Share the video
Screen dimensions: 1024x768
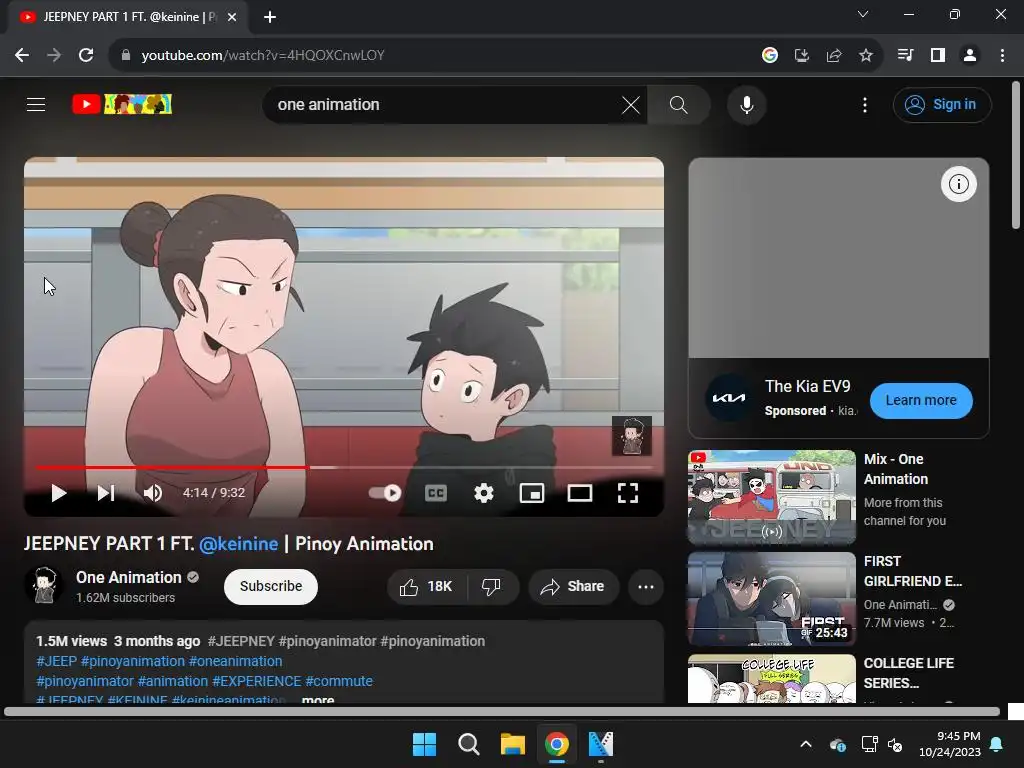point(573,586)
